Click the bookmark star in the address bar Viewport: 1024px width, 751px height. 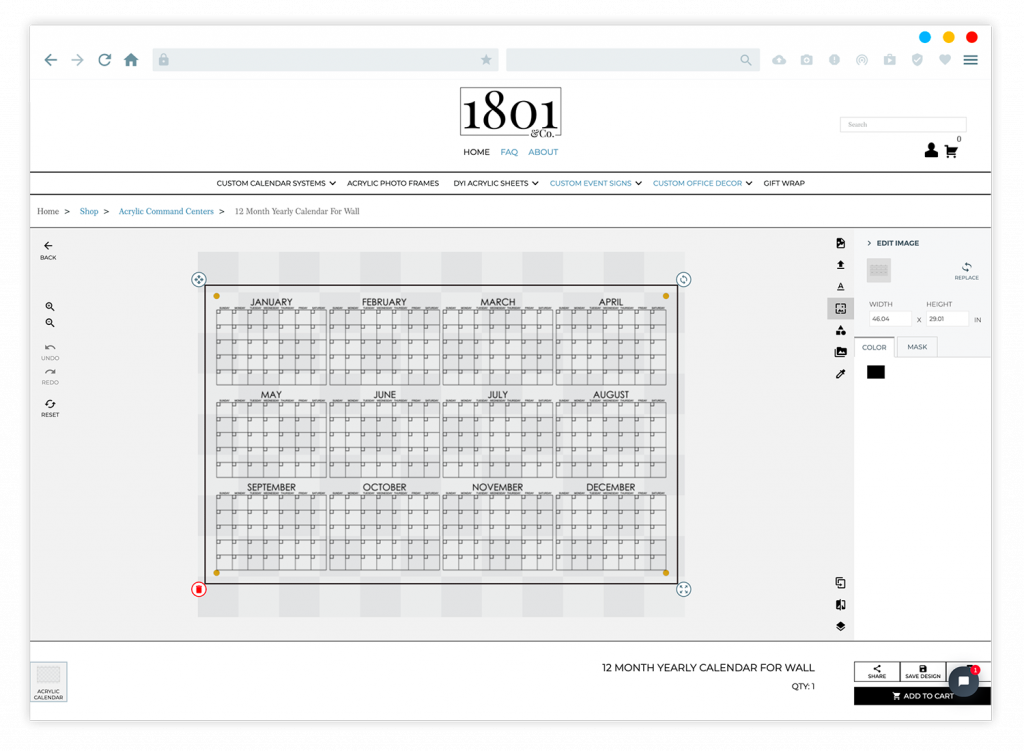coord(486,60)
